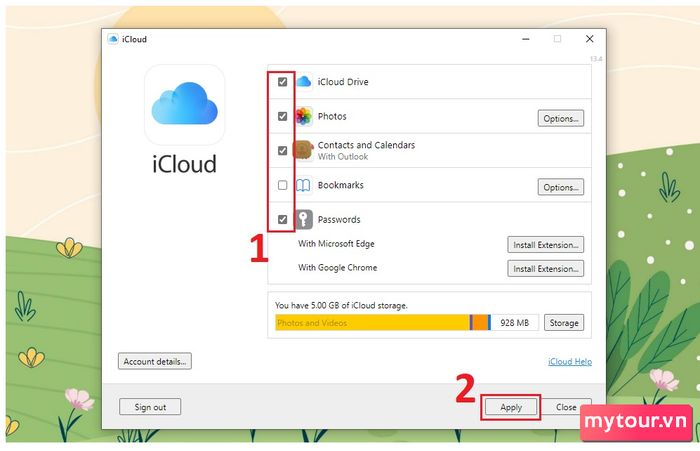Viewport: 700px width, 451px height.
Task: Click the small iCloud title bar icon
Action: point(113,39)
